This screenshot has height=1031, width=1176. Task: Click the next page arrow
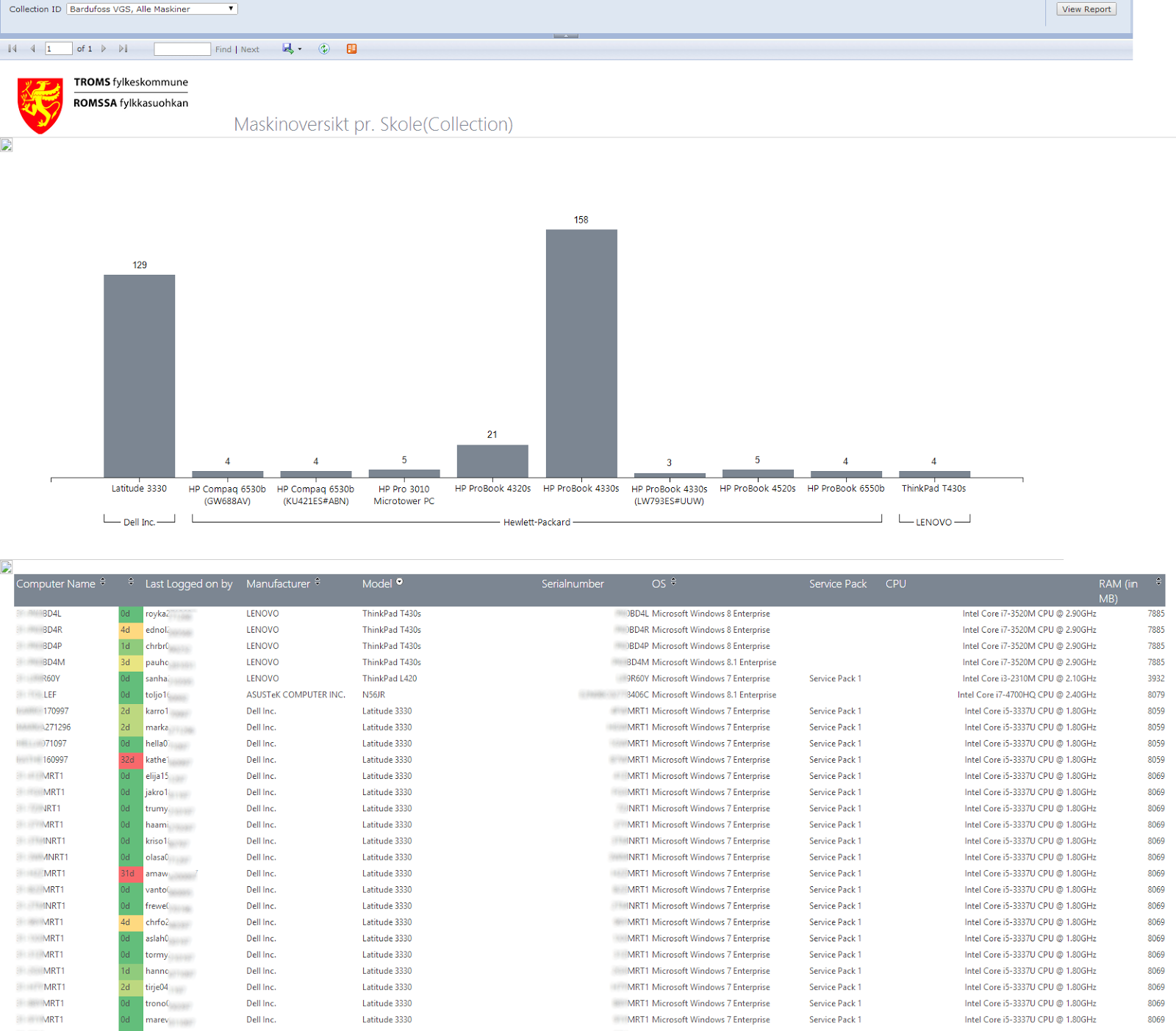pyautogui.click(x=104, y=49)
